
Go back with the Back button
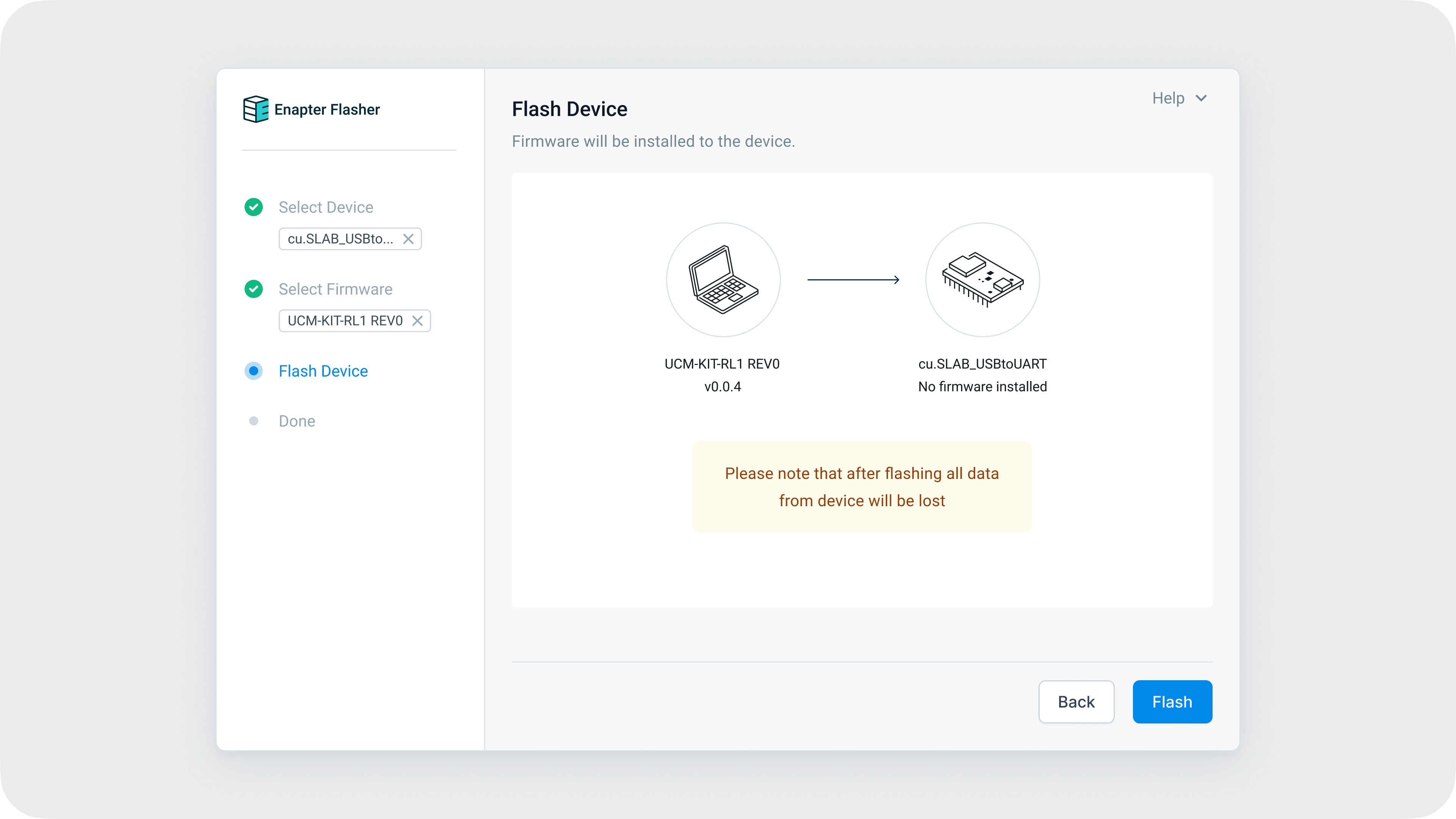[1076, 701]
